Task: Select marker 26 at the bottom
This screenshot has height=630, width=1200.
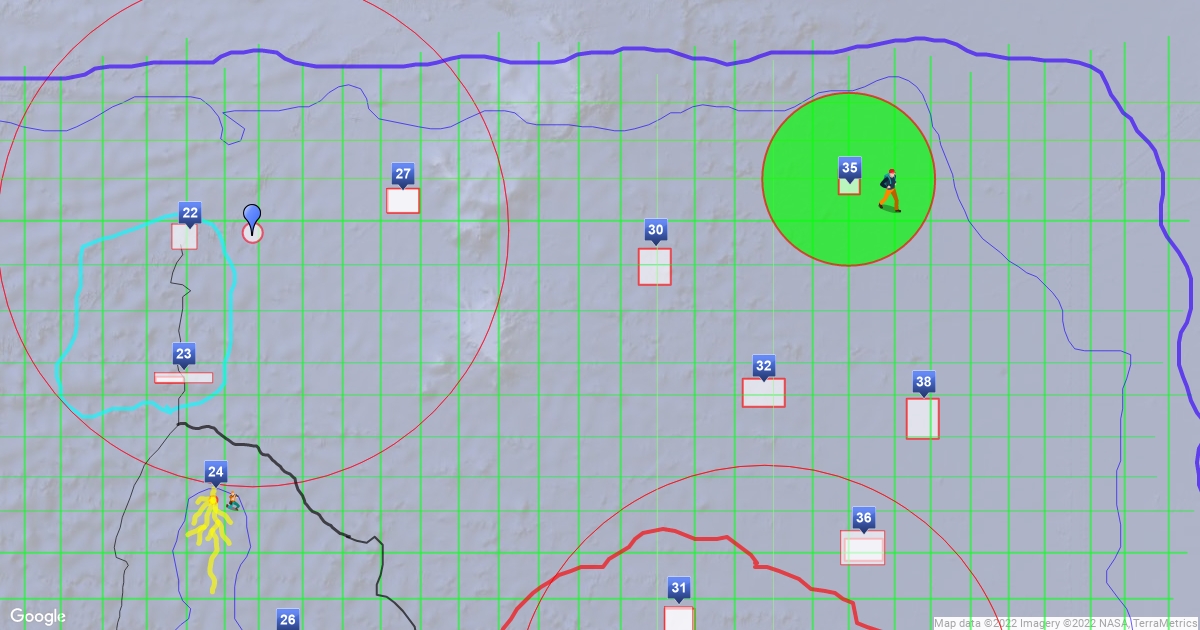Action: pos(288,619)
